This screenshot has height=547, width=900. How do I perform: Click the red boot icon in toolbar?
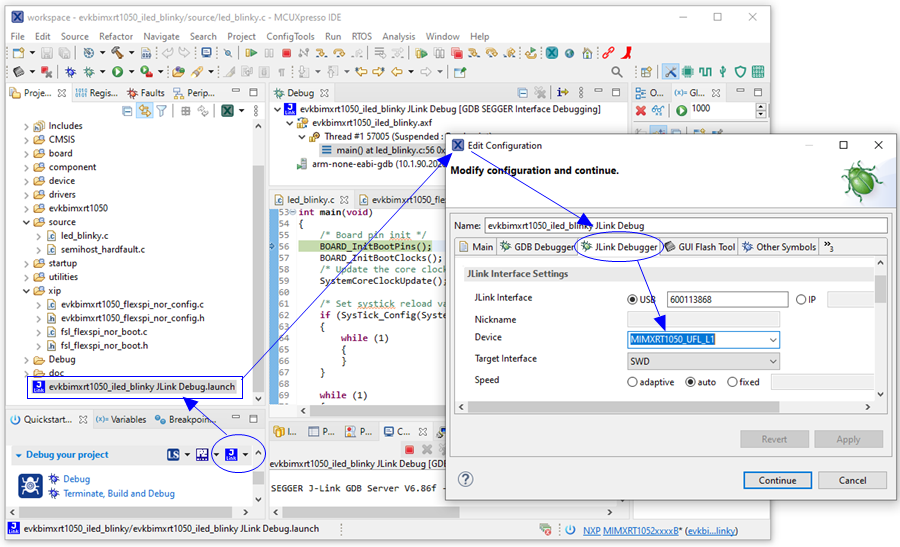click(x=627, y=53)
